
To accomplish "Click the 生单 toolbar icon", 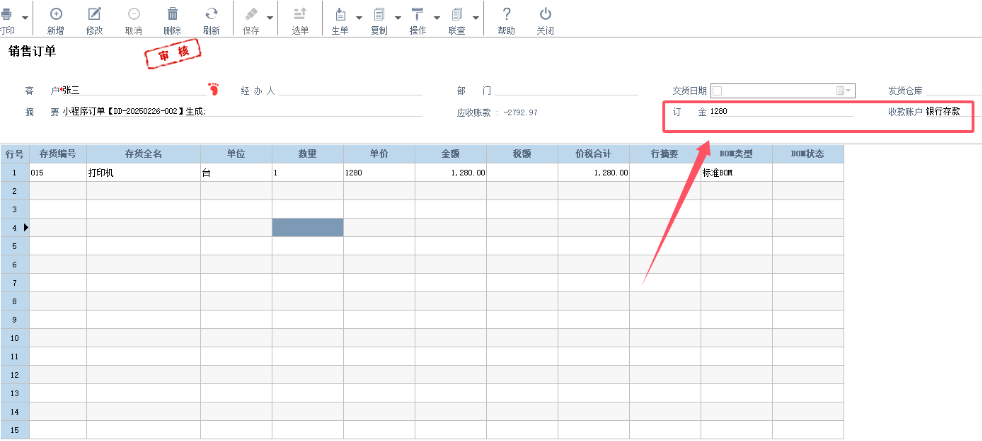I will 340,14.
